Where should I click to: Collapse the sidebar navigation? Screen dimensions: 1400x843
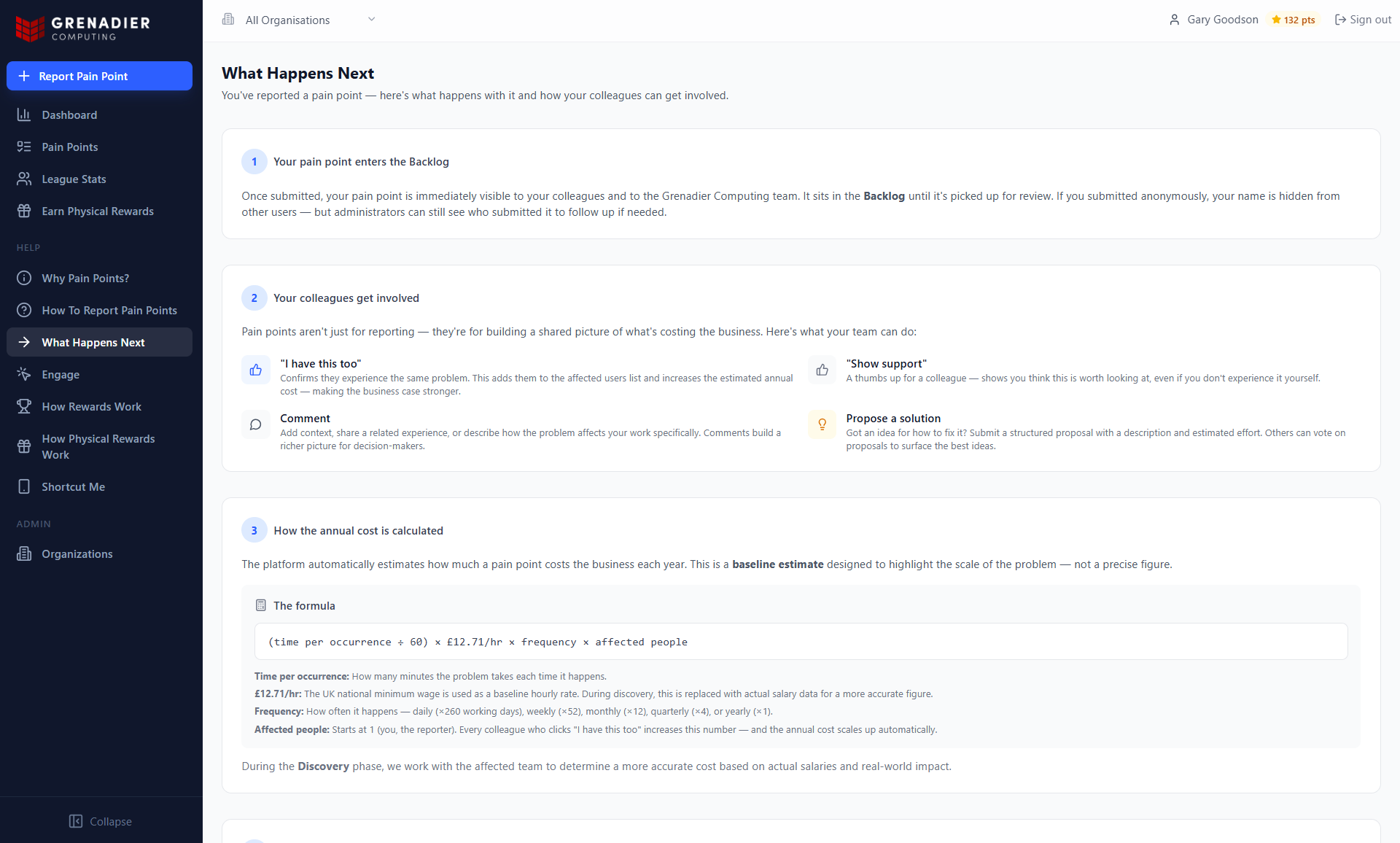[x=101, y=821]
